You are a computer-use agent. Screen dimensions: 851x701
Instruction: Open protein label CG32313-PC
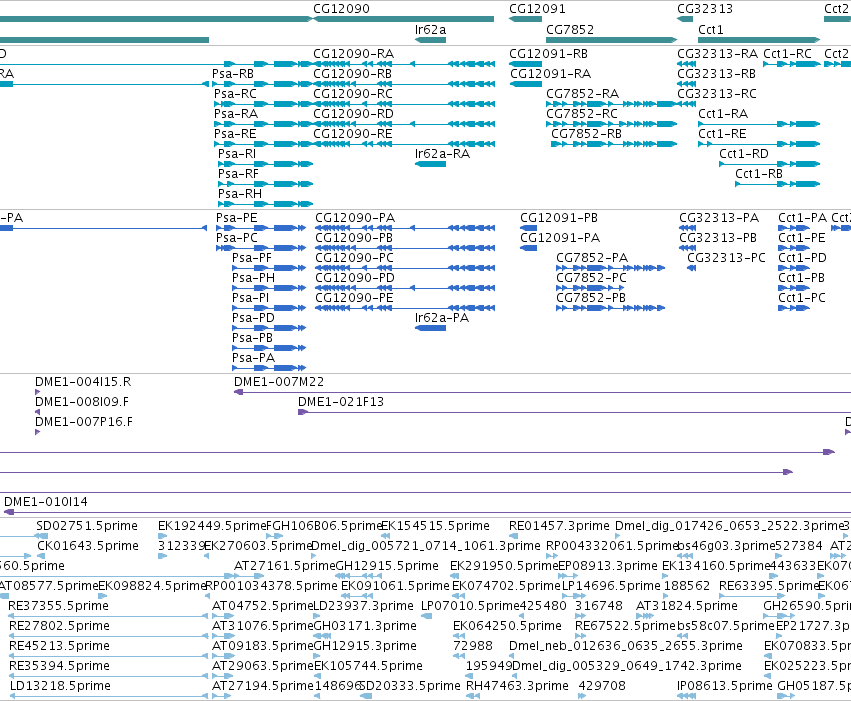pyautogui.click(x=726, y=258)
